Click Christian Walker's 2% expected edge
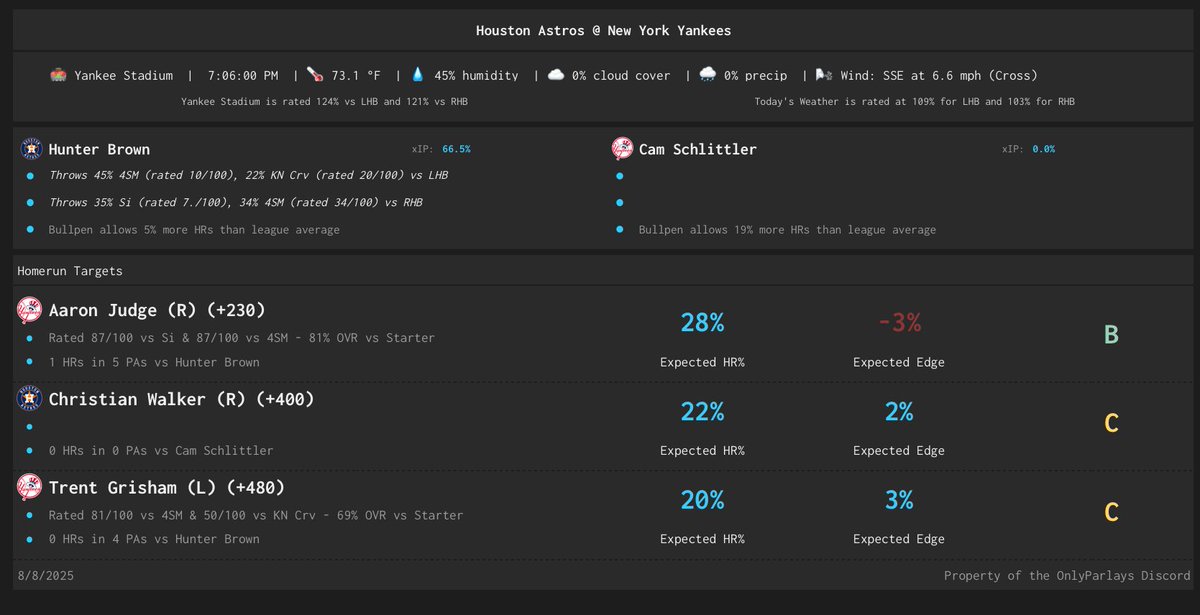Image resolution: width=1200 pixels, height=615 pixels. 899,411
